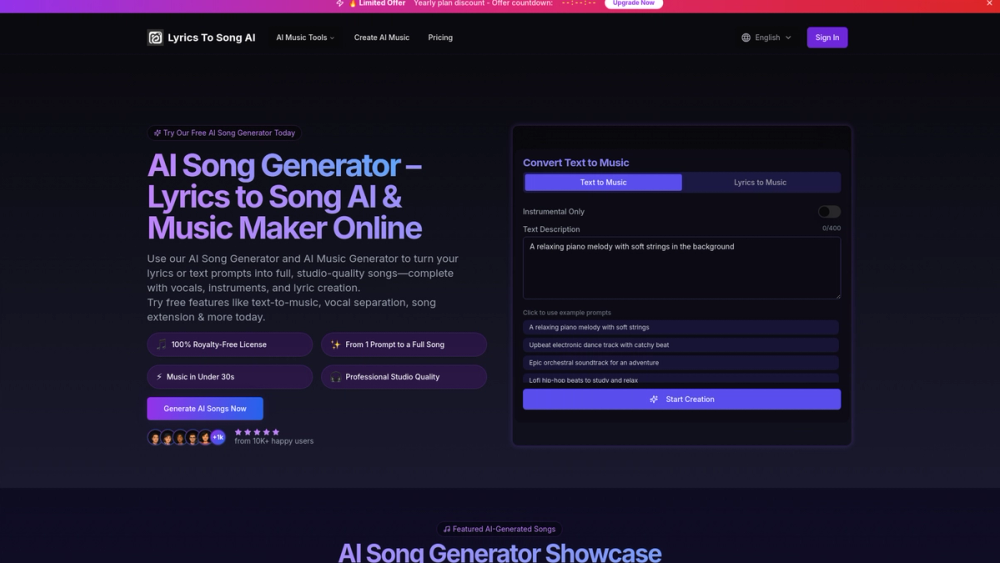This screenshot has height=563, width=1000.
Task: Click the sparkle icon in Start Creation
Action: pyautogui.click(x=654, y=399)
